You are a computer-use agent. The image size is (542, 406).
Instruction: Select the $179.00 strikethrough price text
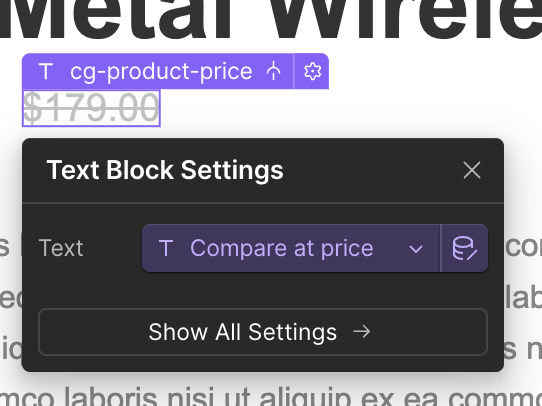(x=91, y=108)
